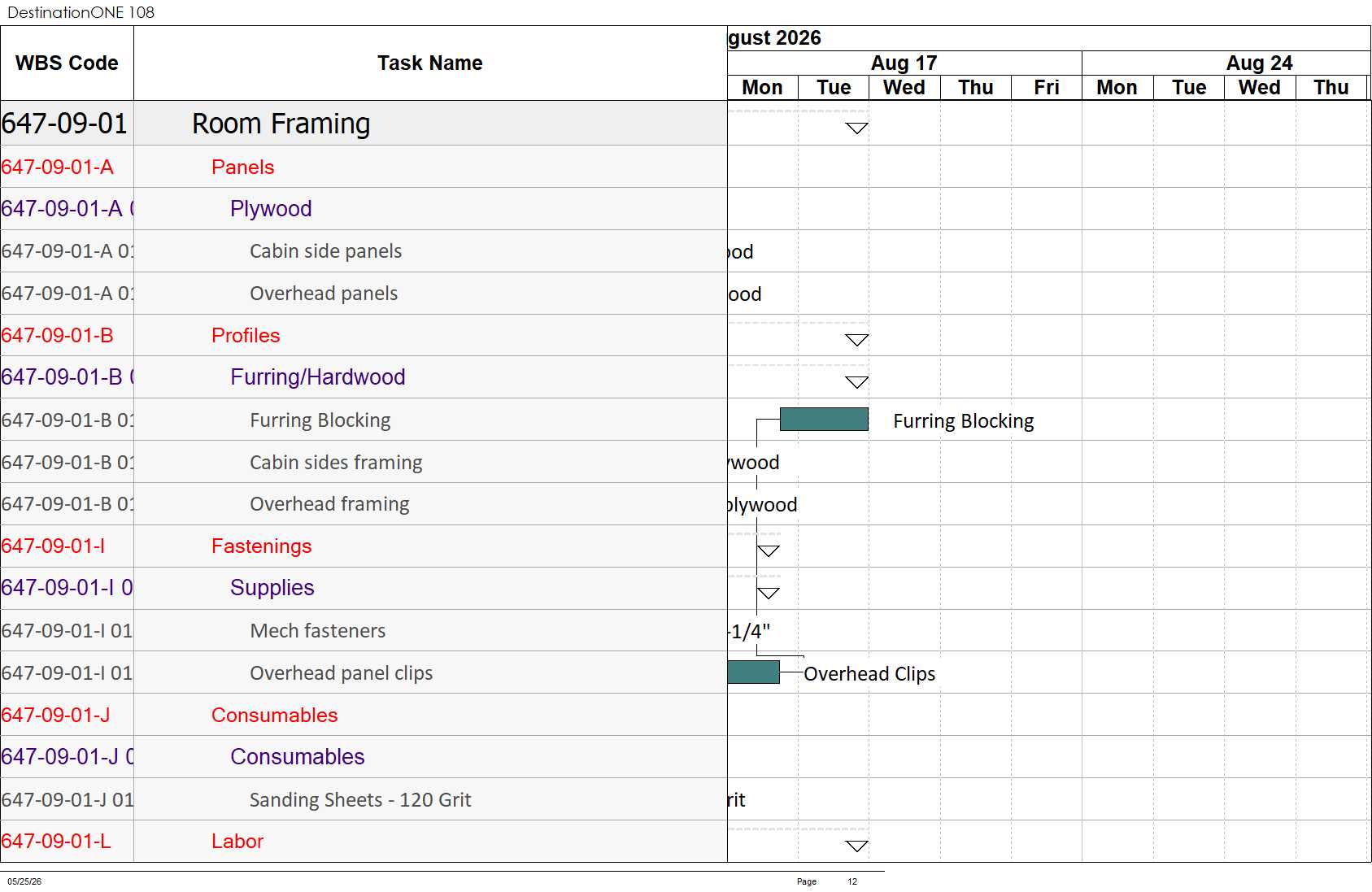The image size is (1372, 892).
Task: Click WBS code 647-09-01-B
Action: tap(58, 335)
